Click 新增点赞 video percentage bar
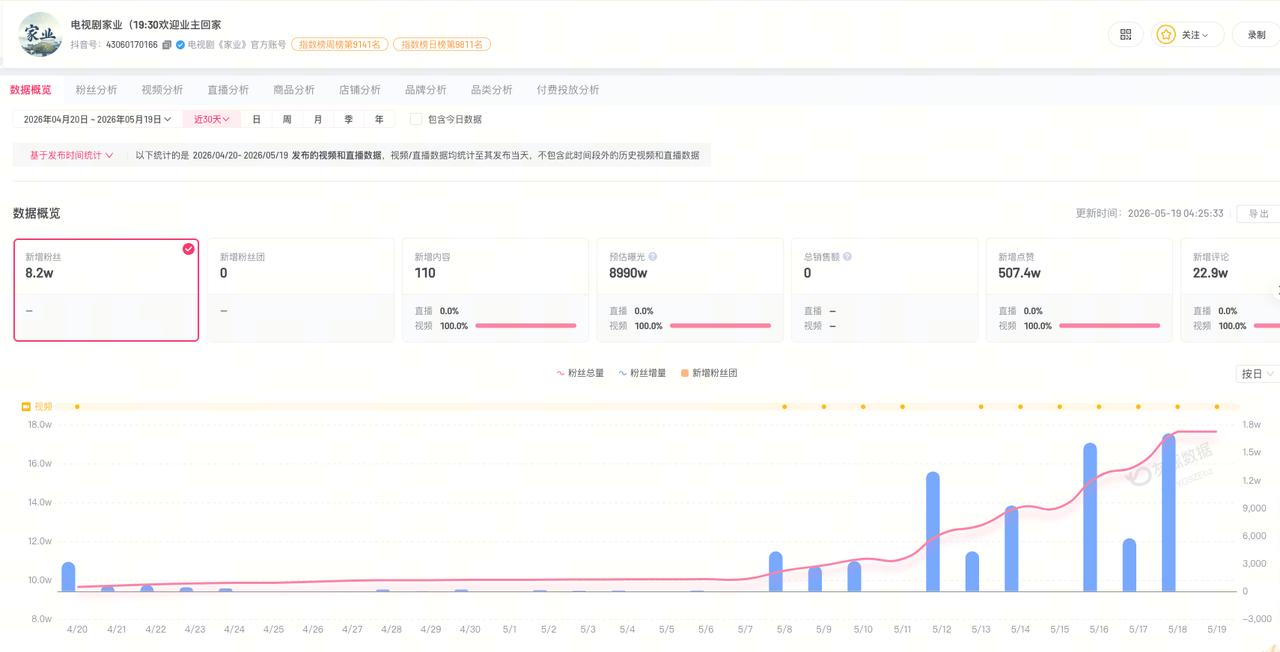Screen dimensions: 1280x652 click(x=1109, y=326)
